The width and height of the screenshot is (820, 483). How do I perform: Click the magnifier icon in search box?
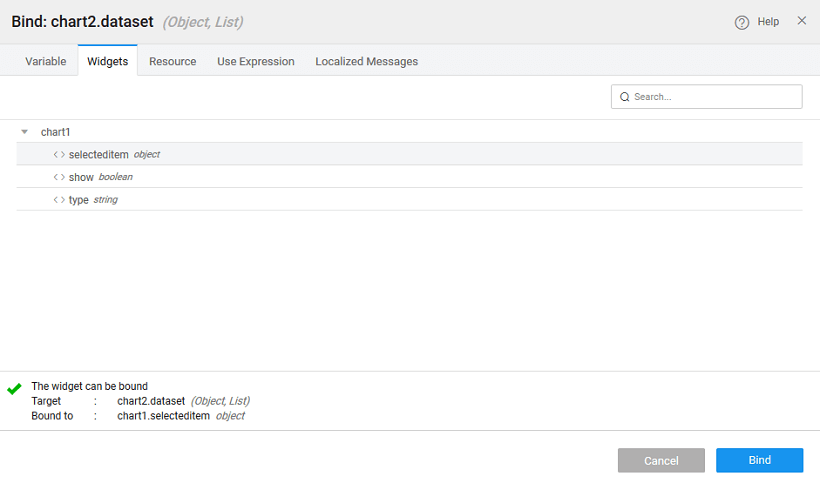click(625, 97)
